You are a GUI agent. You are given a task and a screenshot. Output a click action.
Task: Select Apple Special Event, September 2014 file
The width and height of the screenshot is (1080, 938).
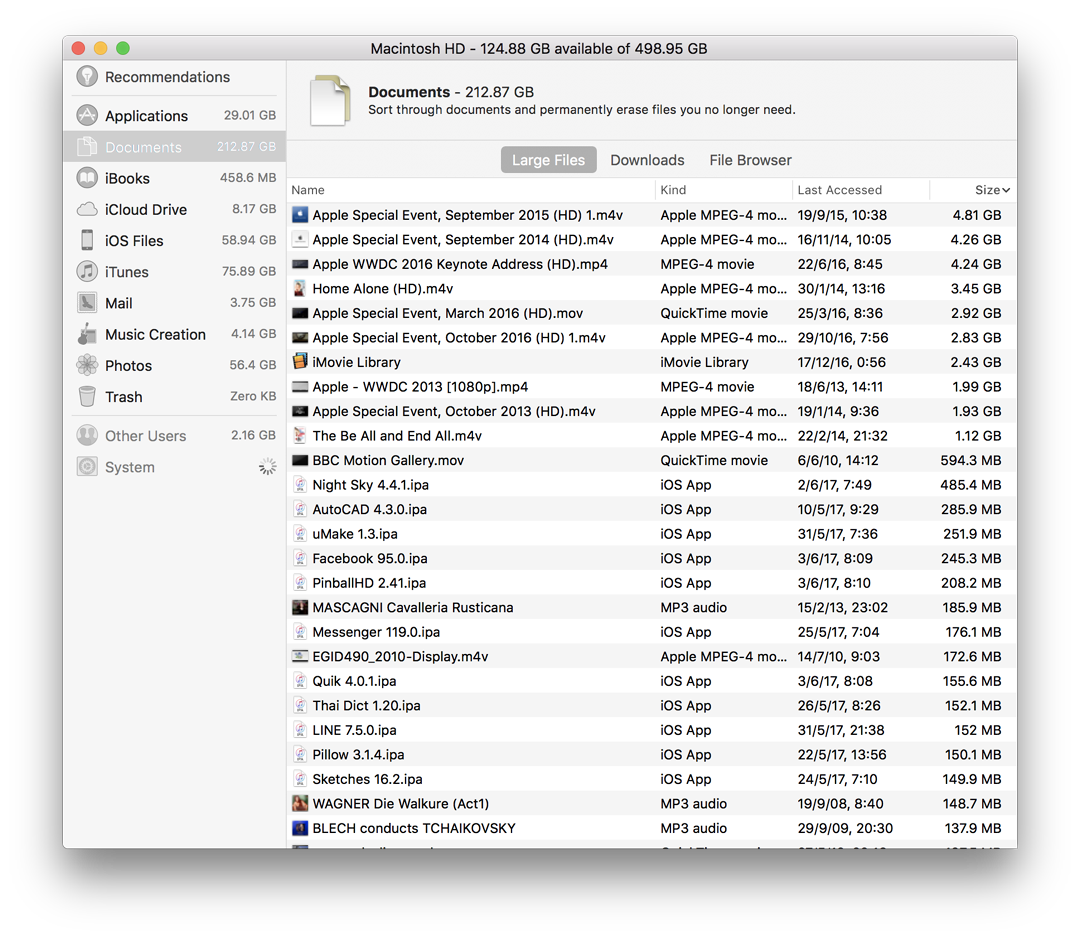click(652, 239)
